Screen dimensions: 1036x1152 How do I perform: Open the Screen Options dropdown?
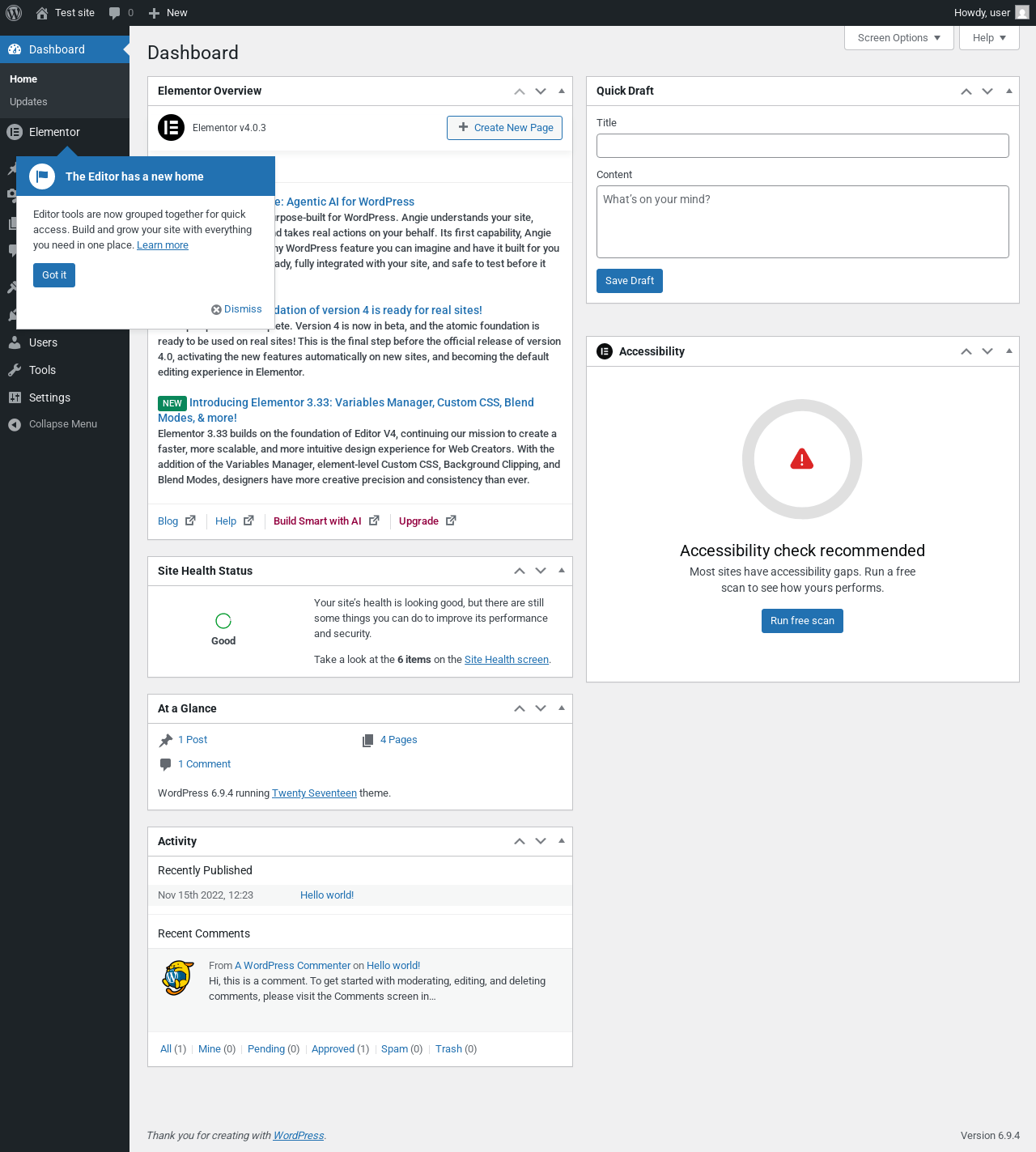(898, 38)
